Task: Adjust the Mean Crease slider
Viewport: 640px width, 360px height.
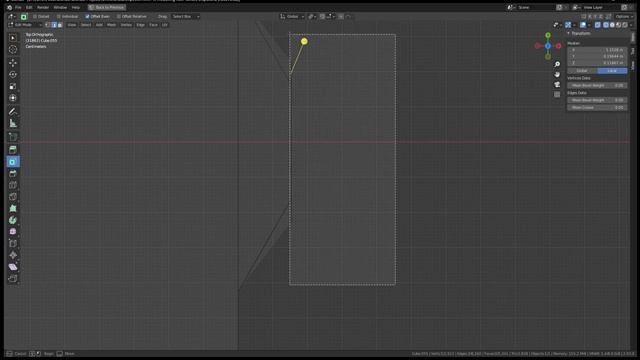Action: [597, 108]
